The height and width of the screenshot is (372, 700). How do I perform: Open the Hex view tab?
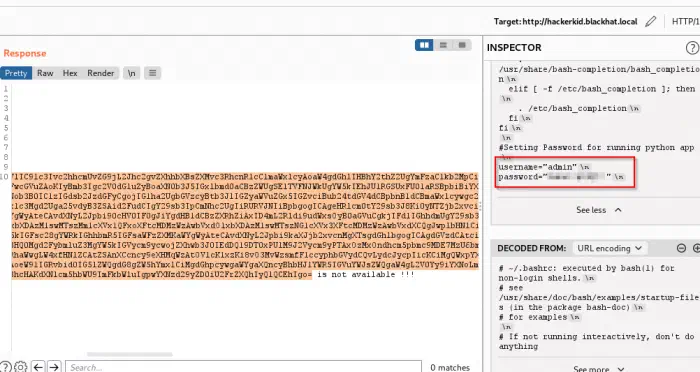[x=70, y=73]
